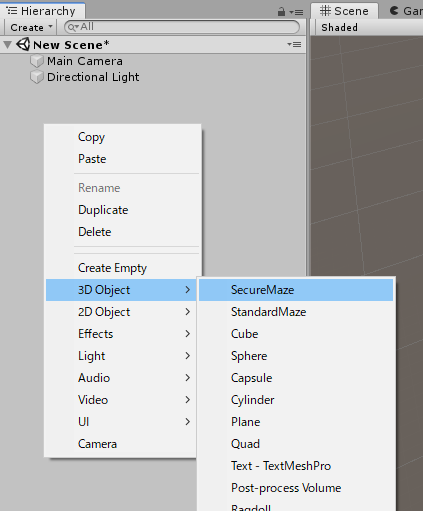Create a Cylinder from the submenu
Image resolution: width=423 pixels, height=511 pixels.
(296, 400)
